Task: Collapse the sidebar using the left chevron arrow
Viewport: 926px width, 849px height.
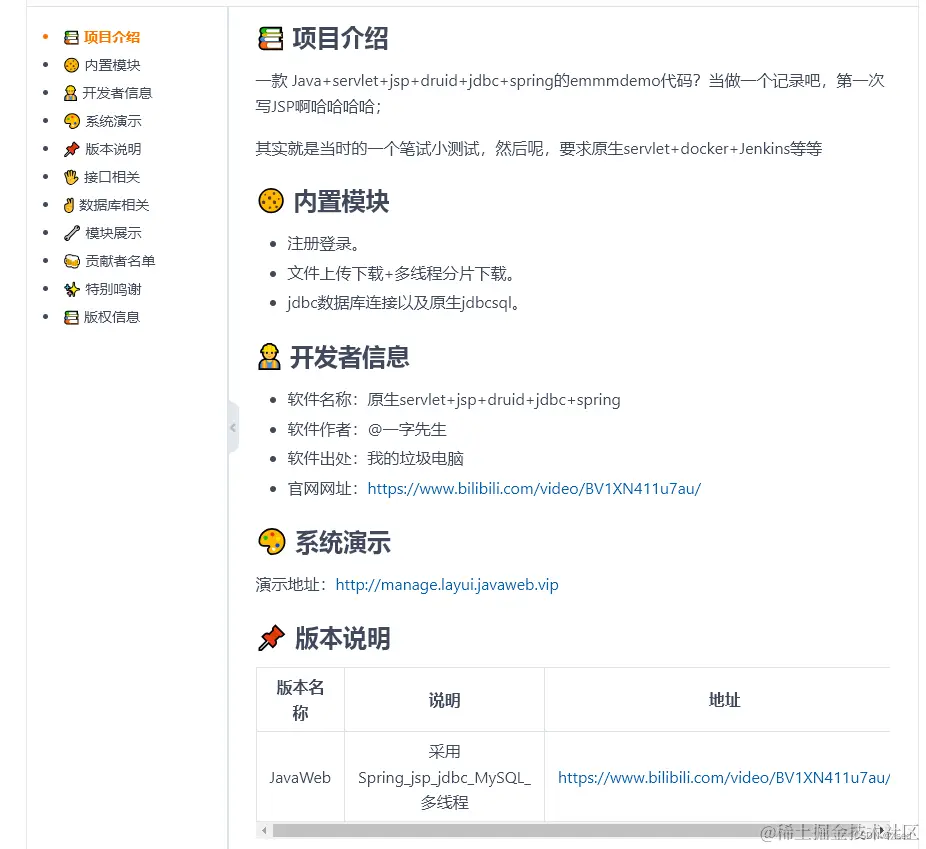Action: (233, 426)
